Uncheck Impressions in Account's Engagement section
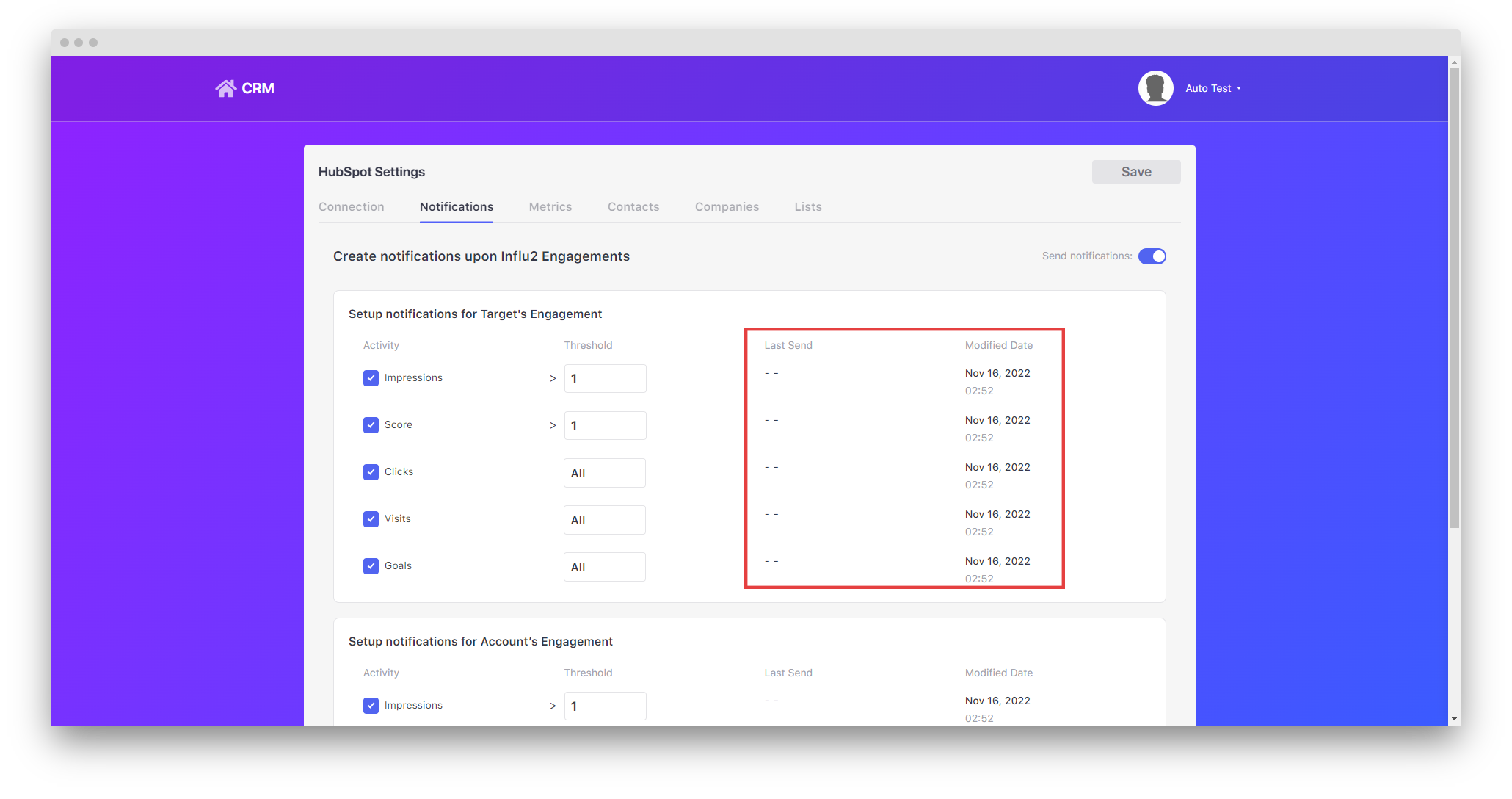 pyautogui.click(x=371, y=705)
